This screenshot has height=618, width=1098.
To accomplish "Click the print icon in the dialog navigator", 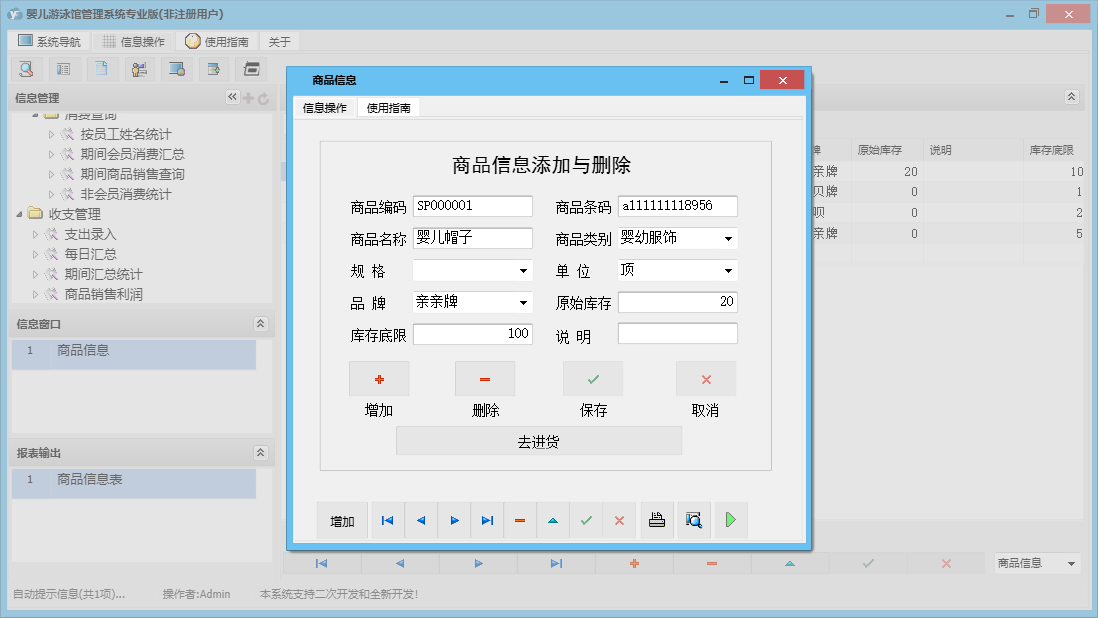I will click(656, 520).
